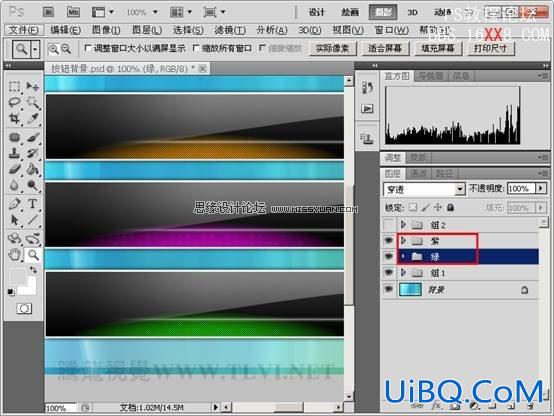Open Mini Bridge with Mb icon
The height and width of the screenshot is (416, 554).
point(73,12)
